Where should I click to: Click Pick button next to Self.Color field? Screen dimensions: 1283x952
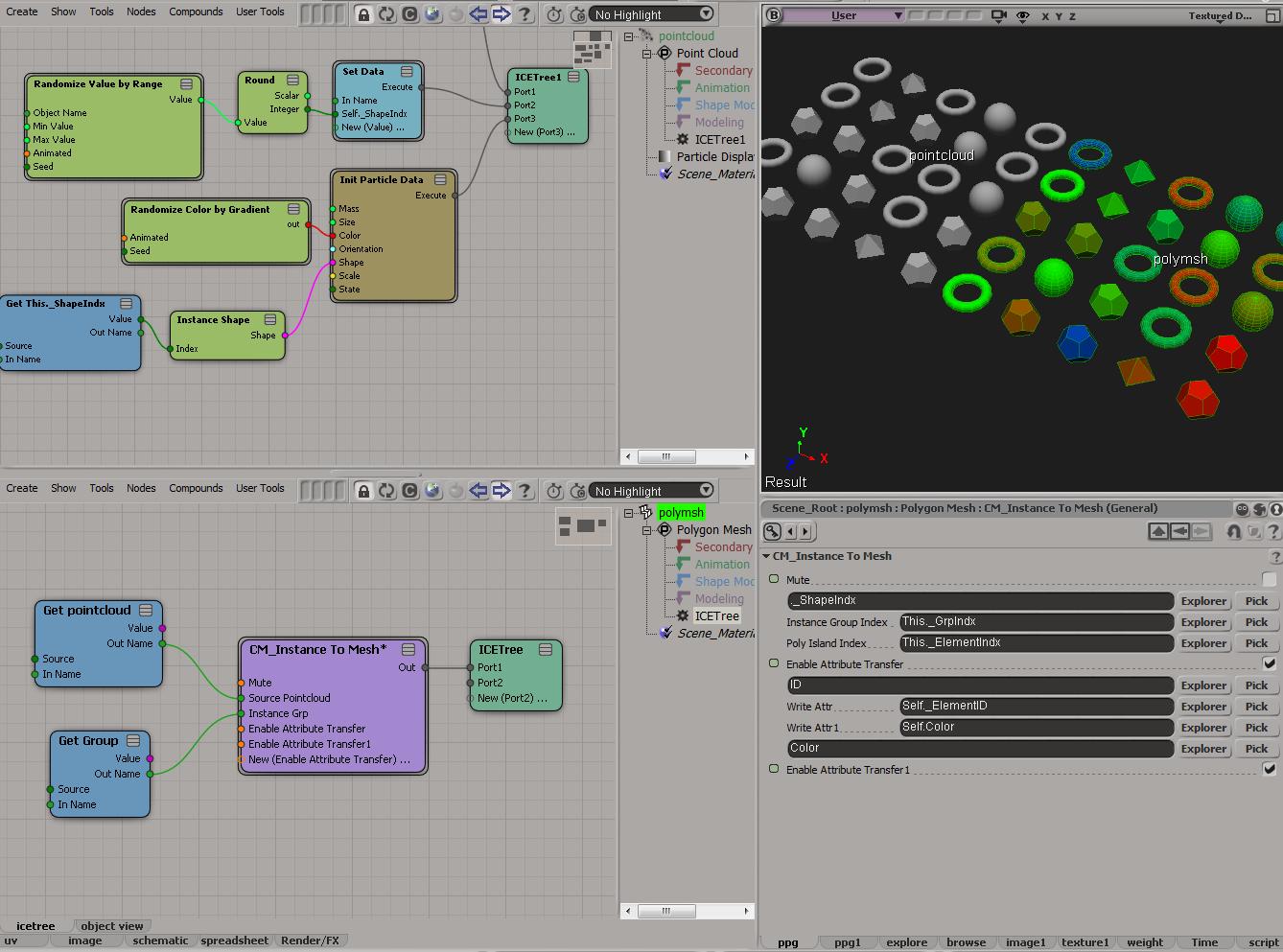(1256, 728)
